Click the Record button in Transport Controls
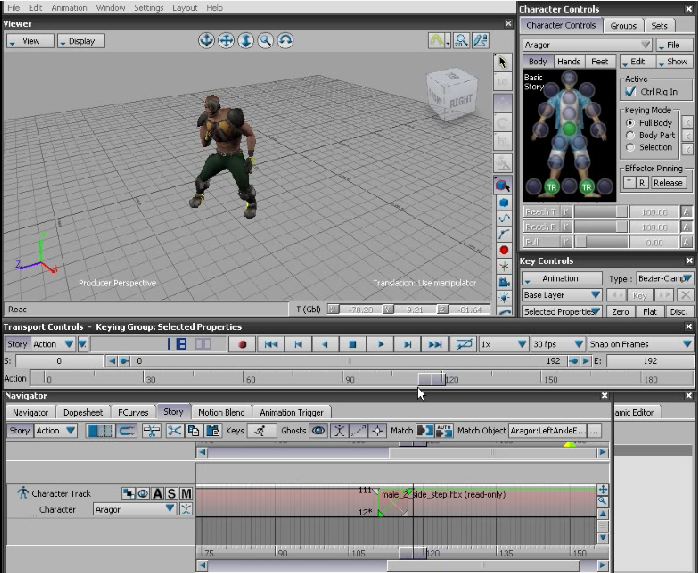The image size is (698, 573). tap(242, 345)
